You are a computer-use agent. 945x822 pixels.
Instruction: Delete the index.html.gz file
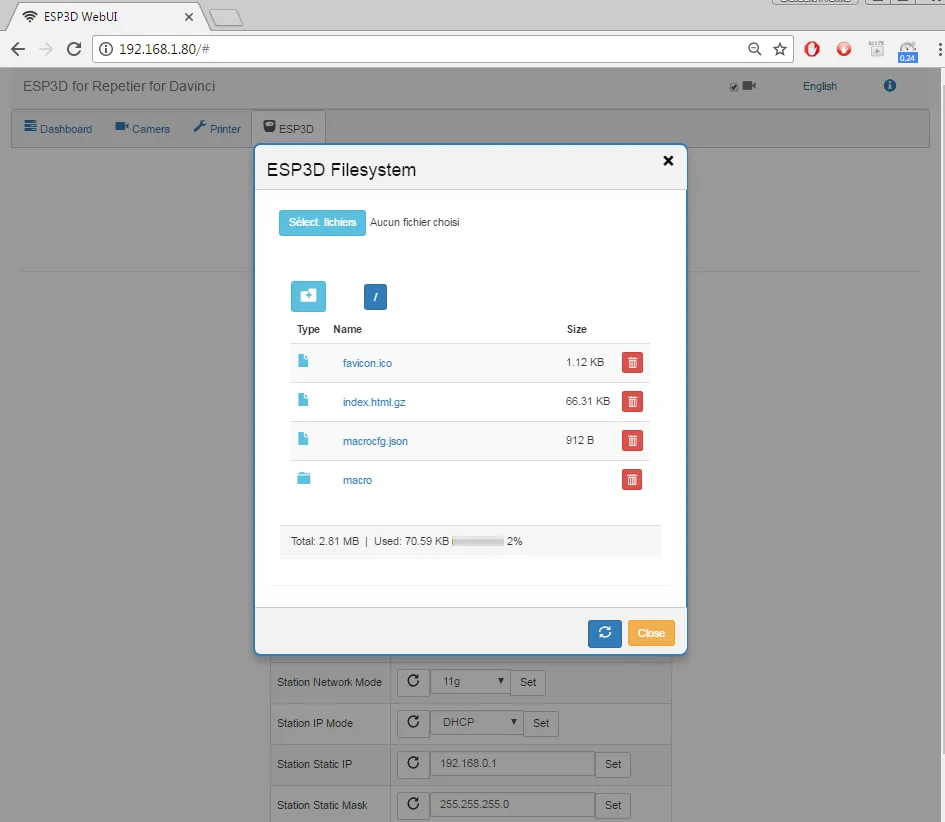[632, 402]
